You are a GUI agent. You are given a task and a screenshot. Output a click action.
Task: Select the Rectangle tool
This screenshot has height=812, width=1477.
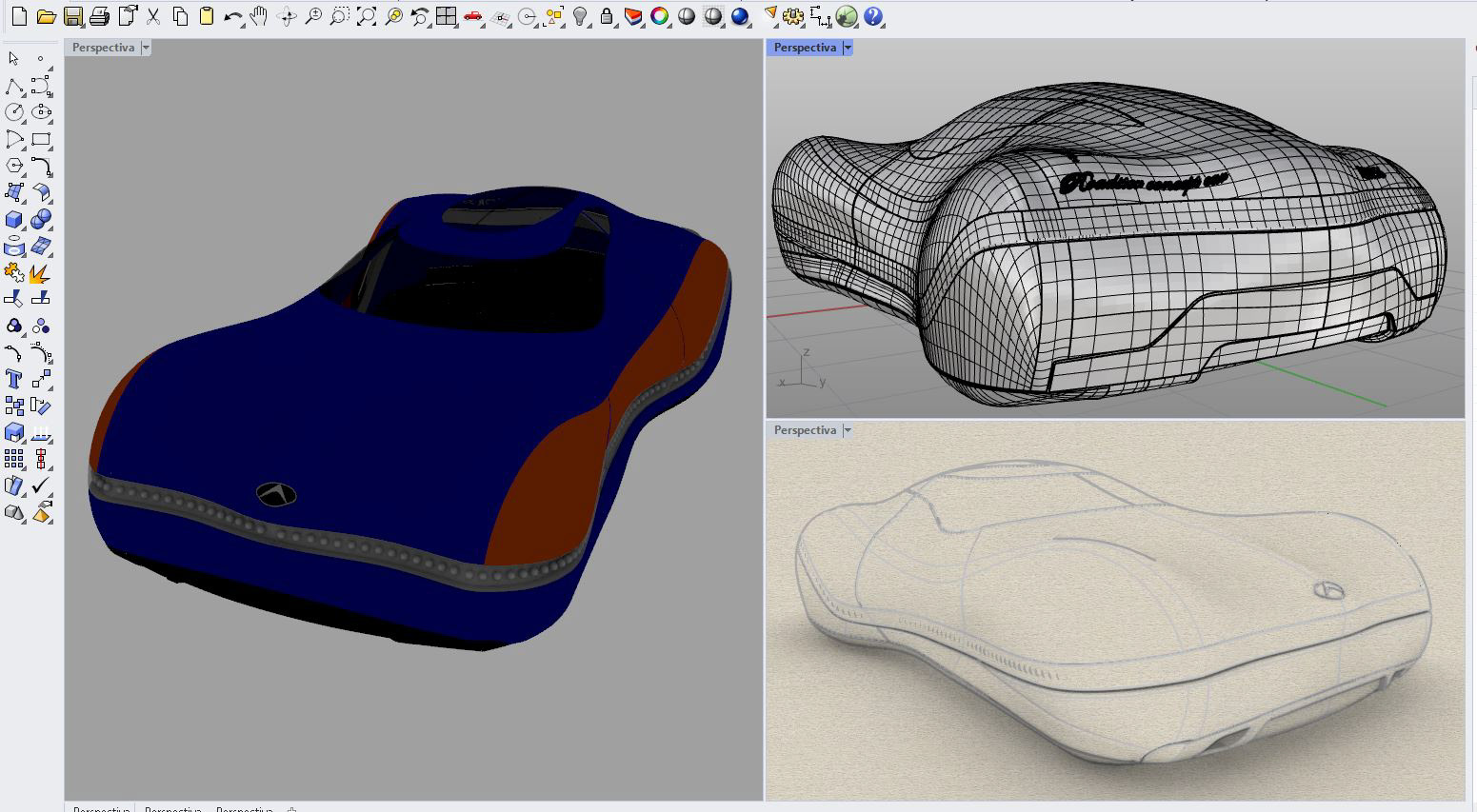[41, 139]
